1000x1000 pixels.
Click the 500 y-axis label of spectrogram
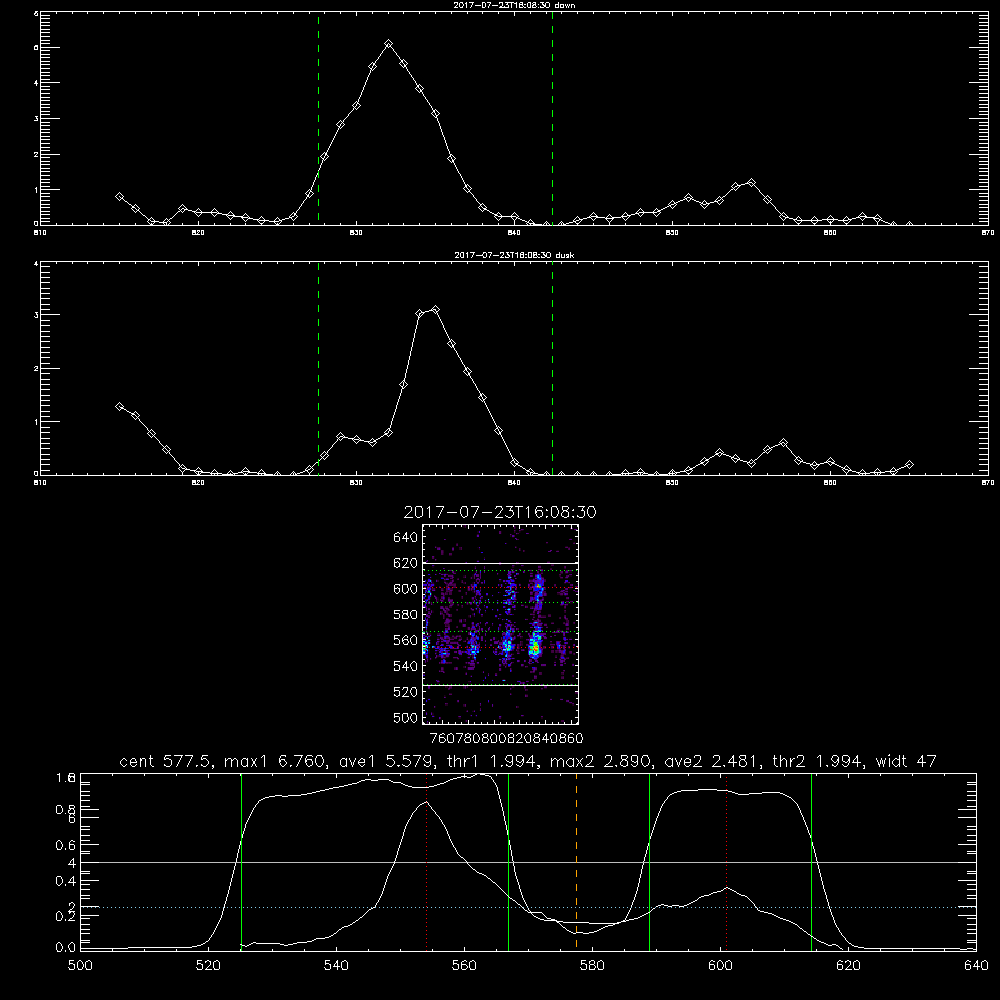tap(406, 718)
